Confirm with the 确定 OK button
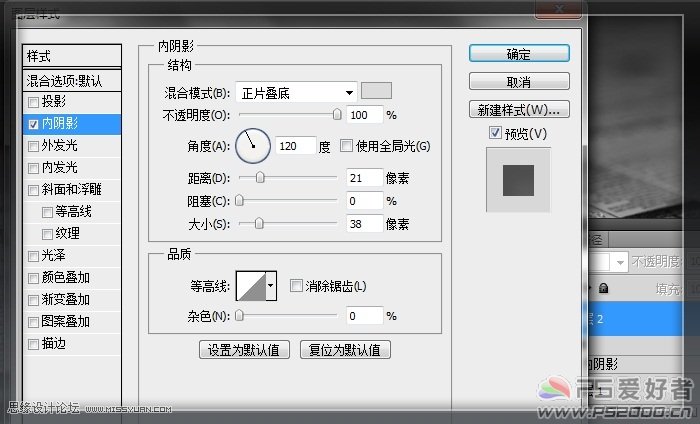 [x=519, y=54]
